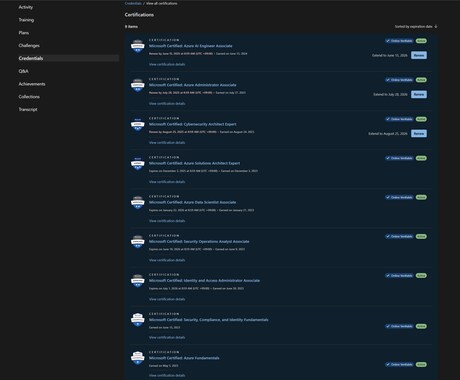Click the 'Extend to June 15, 2026' text
Viewport: 460px width, 380px height.
(x=390, y=55)
